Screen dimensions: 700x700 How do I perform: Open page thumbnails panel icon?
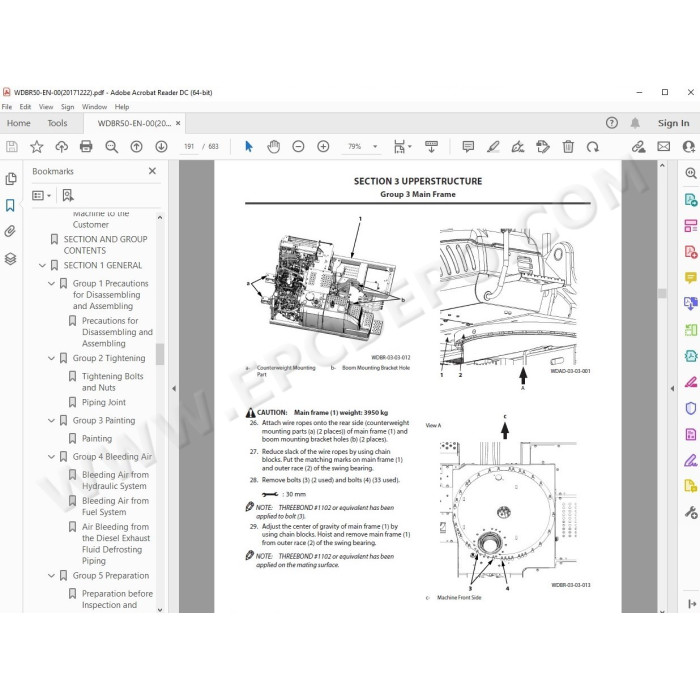click(x=11, y=179)
